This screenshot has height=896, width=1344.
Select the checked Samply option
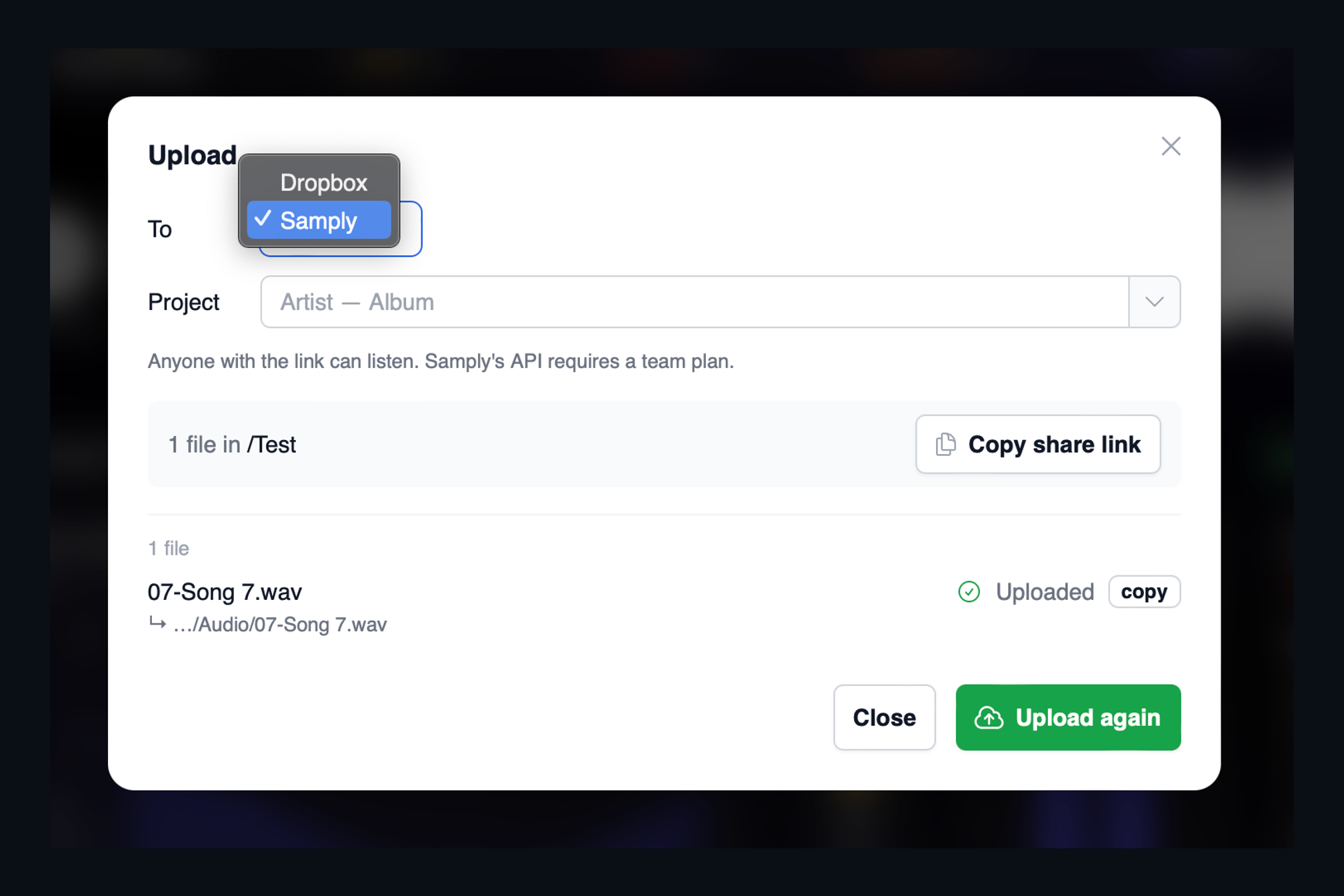pos(319,220)
